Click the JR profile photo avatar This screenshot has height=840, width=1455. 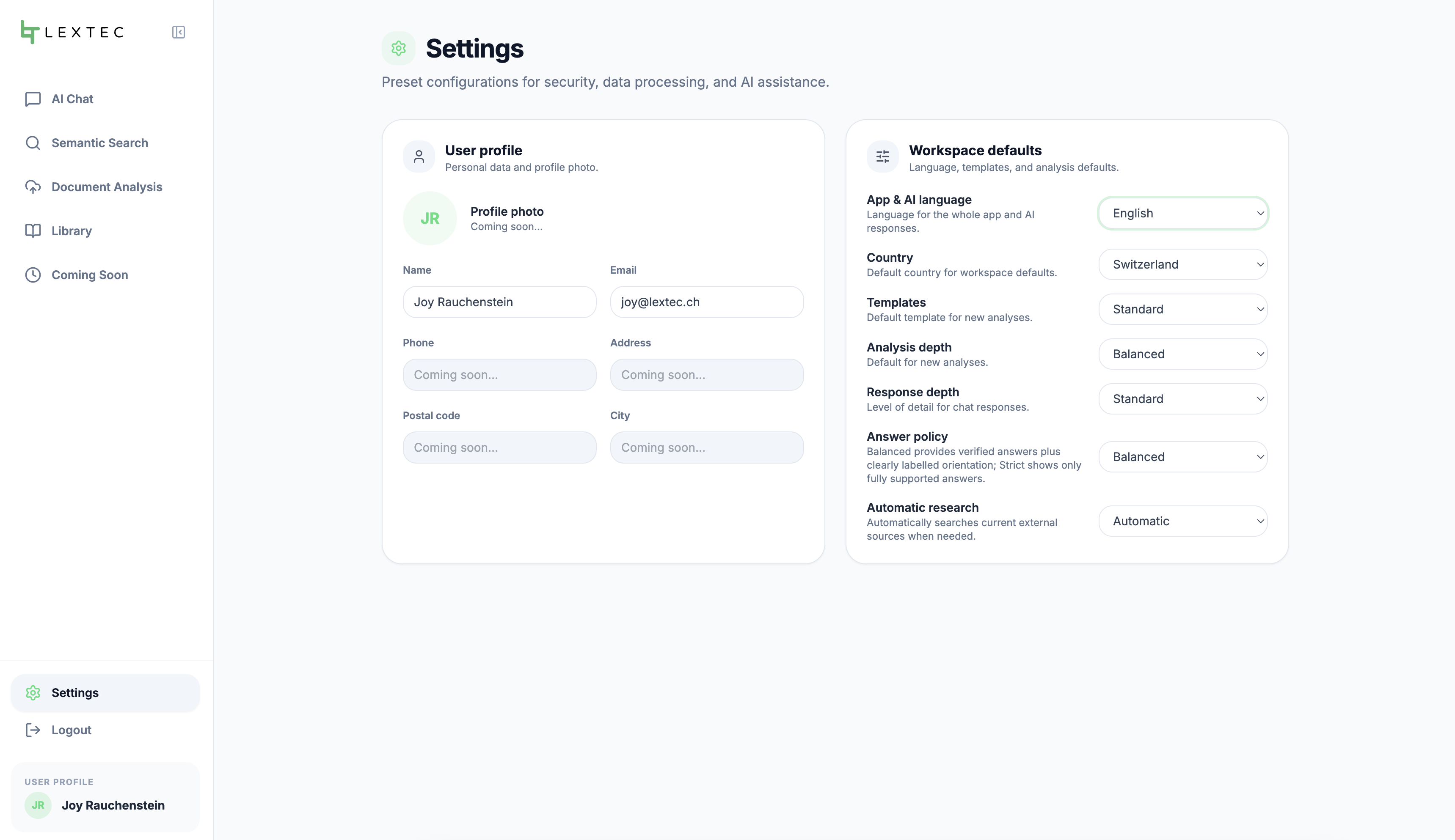[430, 219]
